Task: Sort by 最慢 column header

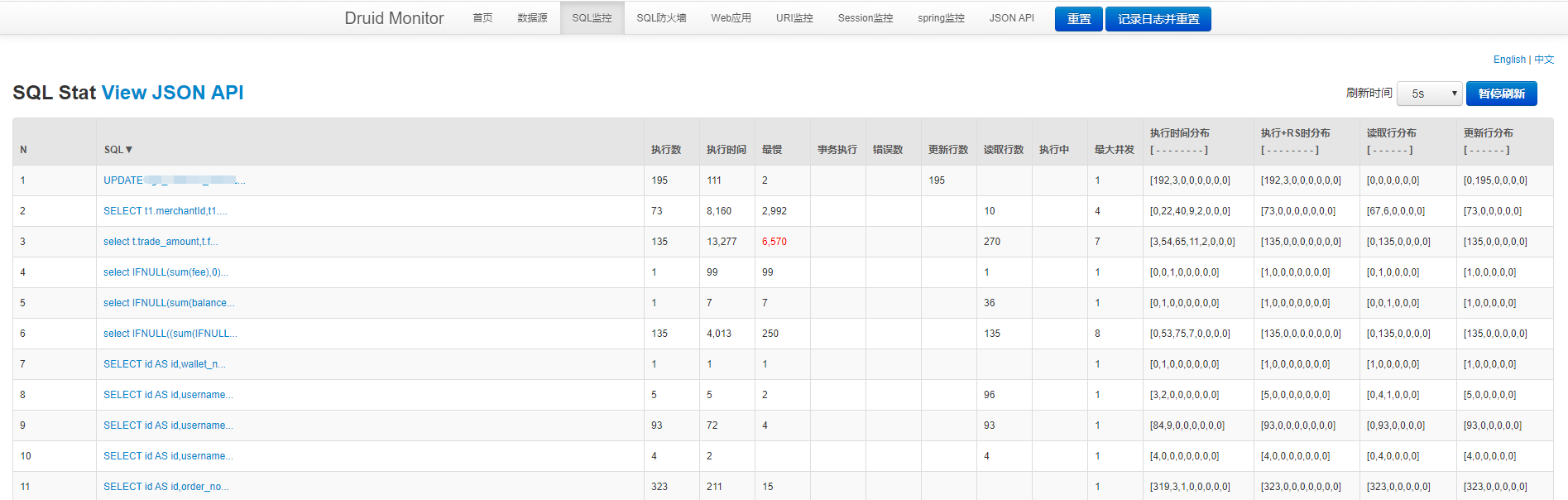Action: [x=771, y=150]
